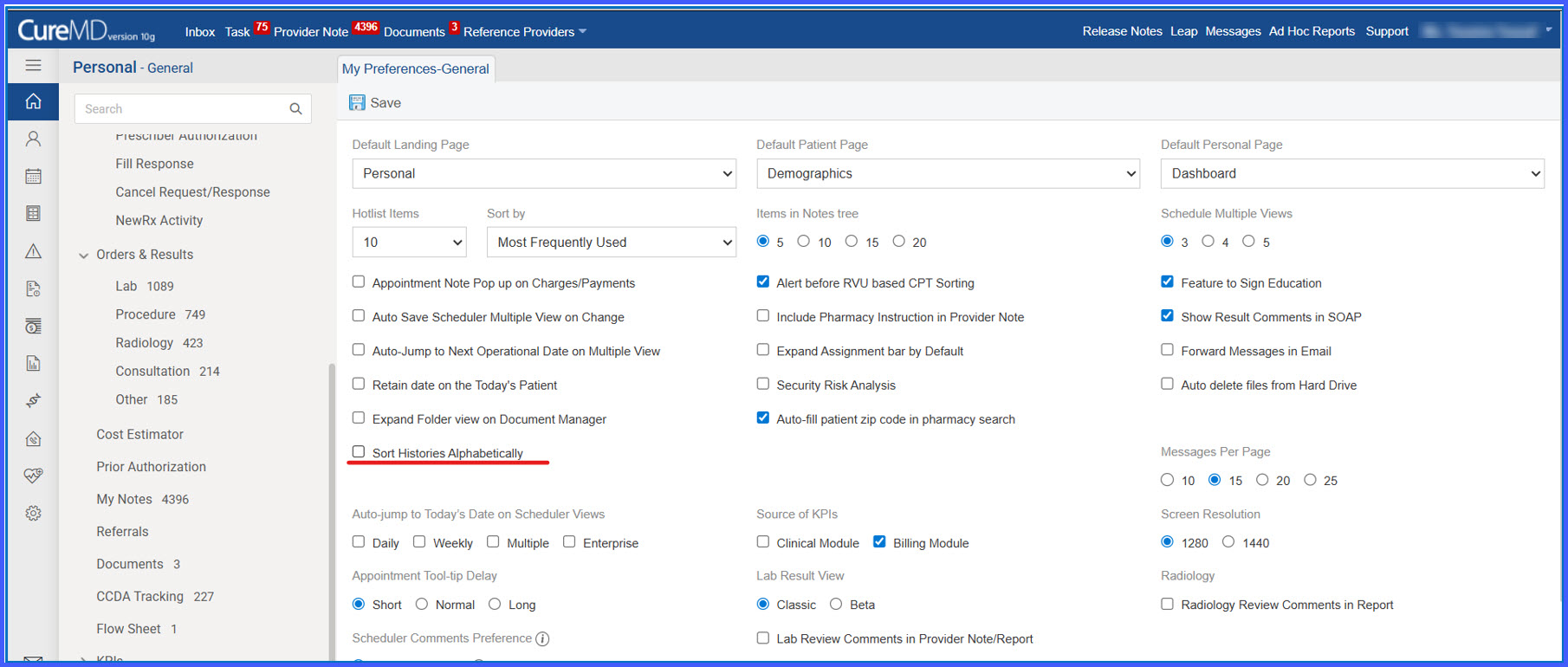Image resolution: width=1568 pixels, height=667 pixels.
Task: Collapse the Orders & Results tree section
Action: coord(84,256)
